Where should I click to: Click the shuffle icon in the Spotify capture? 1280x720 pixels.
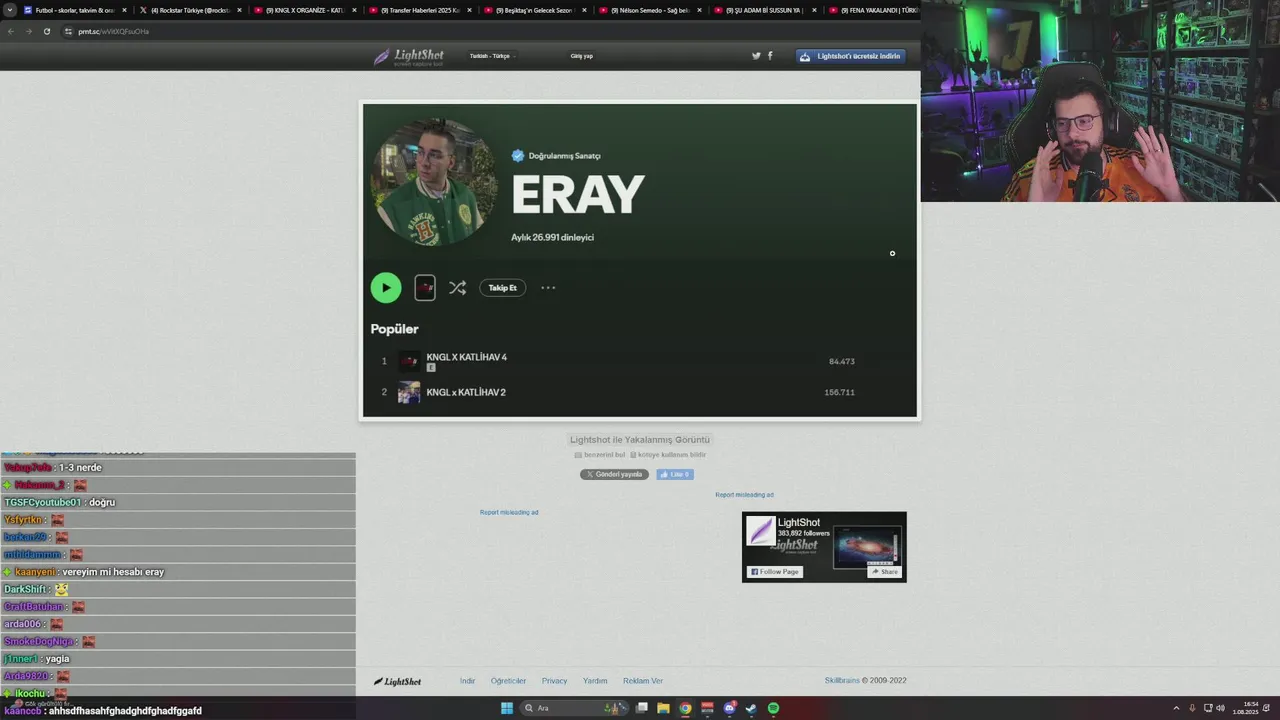click(457, 288)
